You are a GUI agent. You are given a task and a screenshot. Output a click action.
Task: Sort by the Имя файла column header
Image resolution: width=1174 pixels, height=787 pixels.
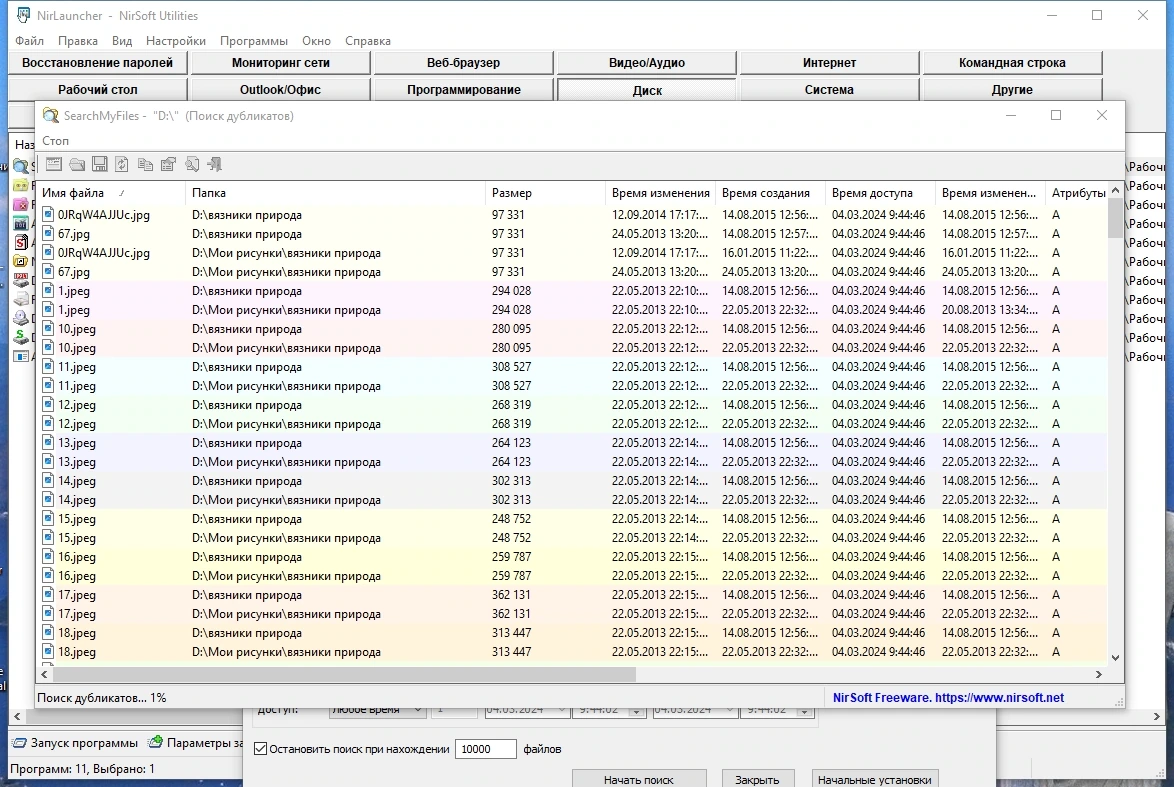[111, 192]
